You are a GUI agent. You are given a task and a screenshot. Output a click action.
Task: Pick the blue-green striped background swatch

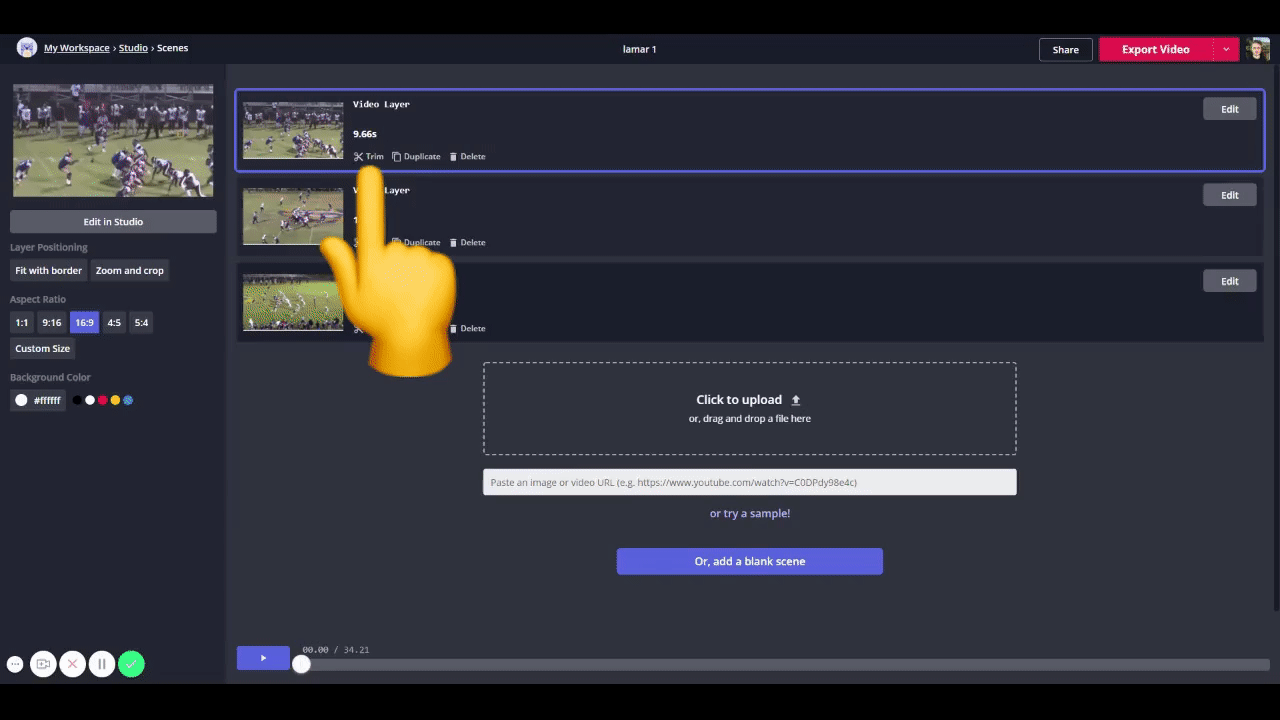point(128,400)
